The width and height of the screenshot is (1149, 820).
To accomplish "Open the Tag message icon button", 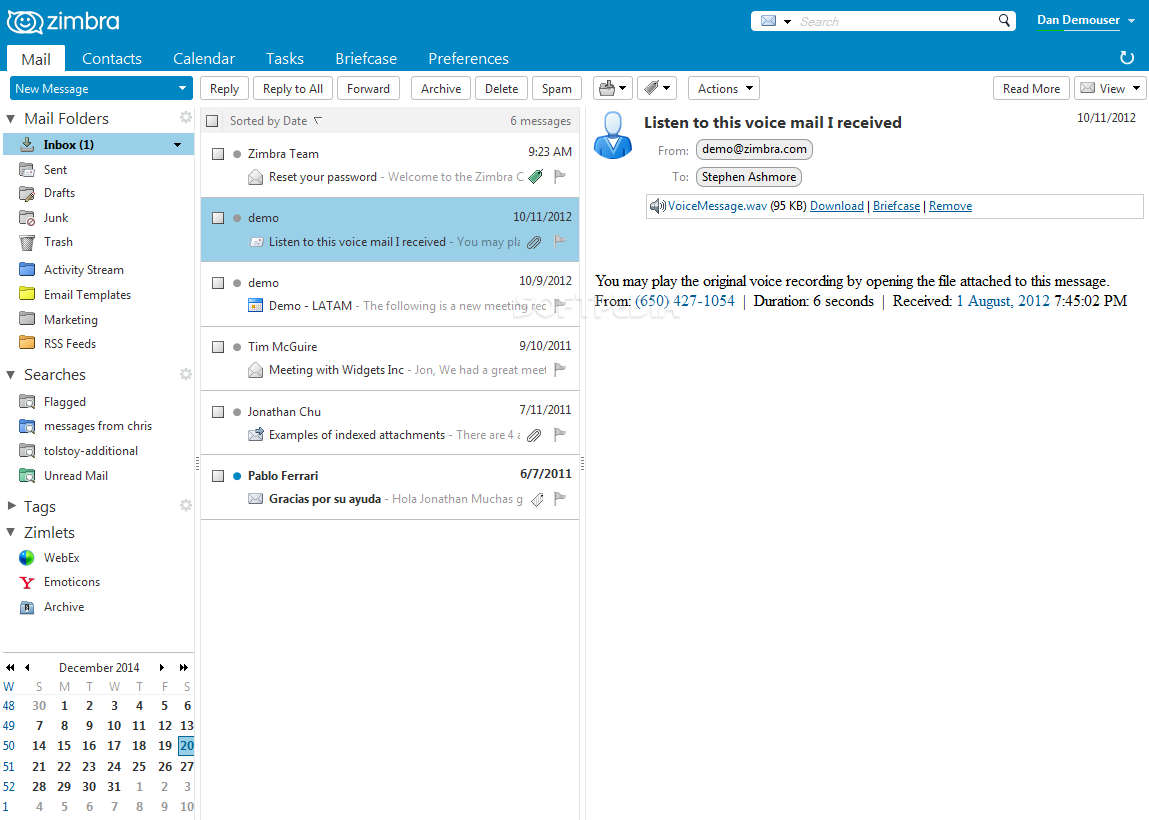I will point(657,89).
